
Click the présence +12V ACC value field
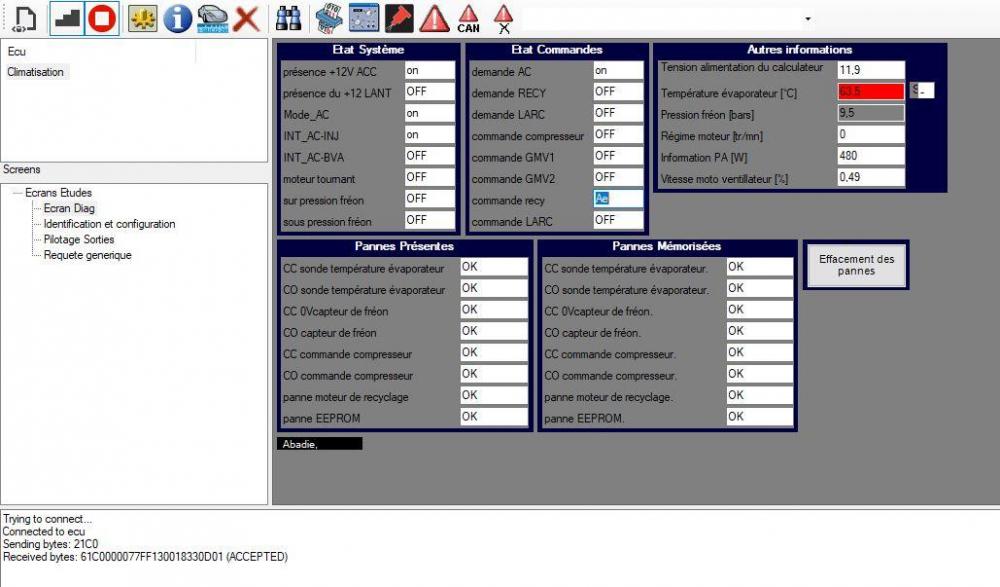[x=429, y=70]
